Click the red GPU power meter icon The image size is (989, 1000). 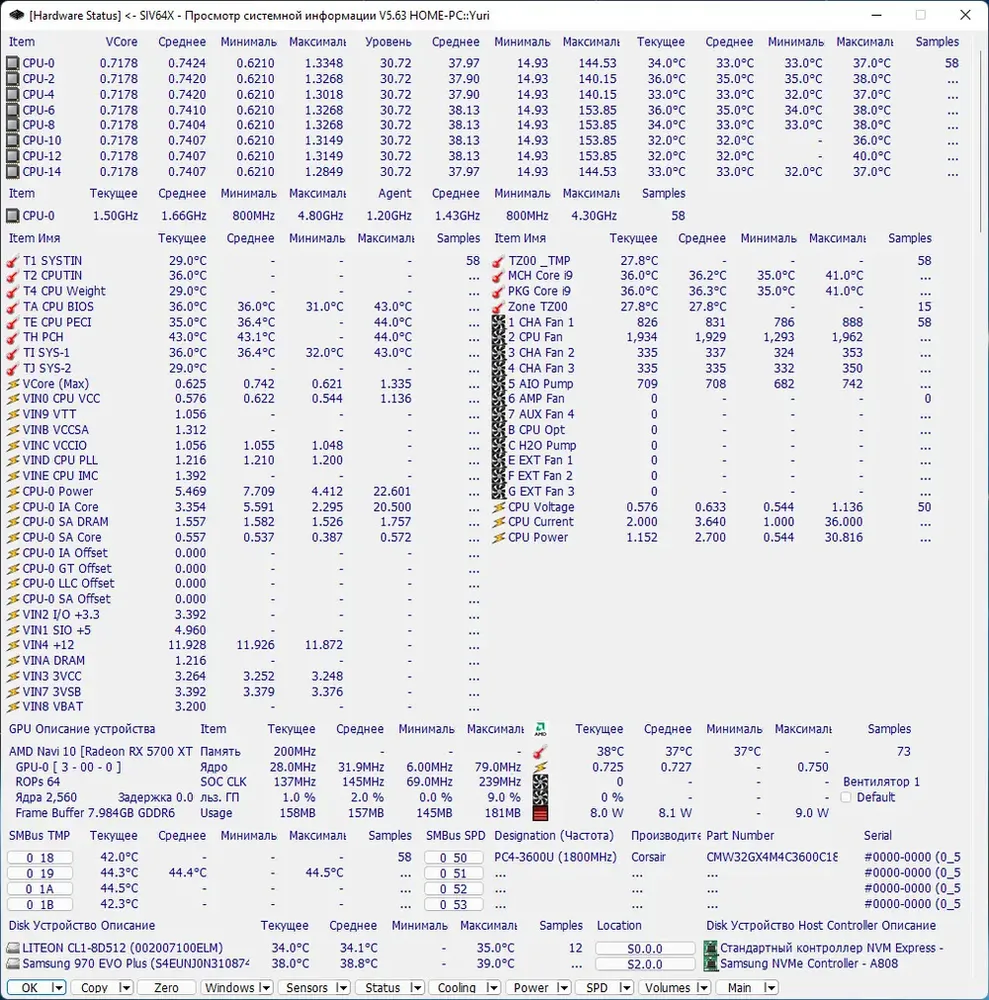[540, 813]
